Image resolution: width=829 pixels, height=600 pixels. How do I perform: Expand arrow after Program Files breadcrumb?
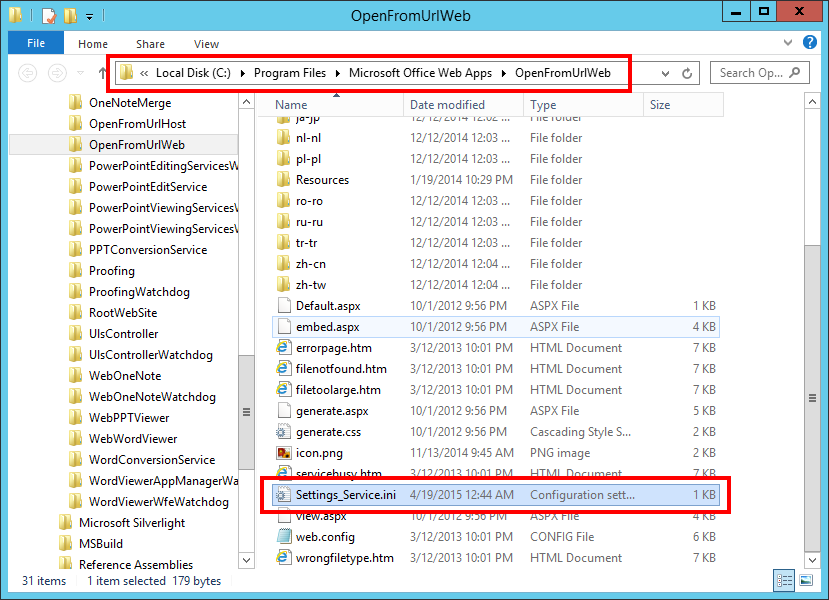click(x=337, y=73)
